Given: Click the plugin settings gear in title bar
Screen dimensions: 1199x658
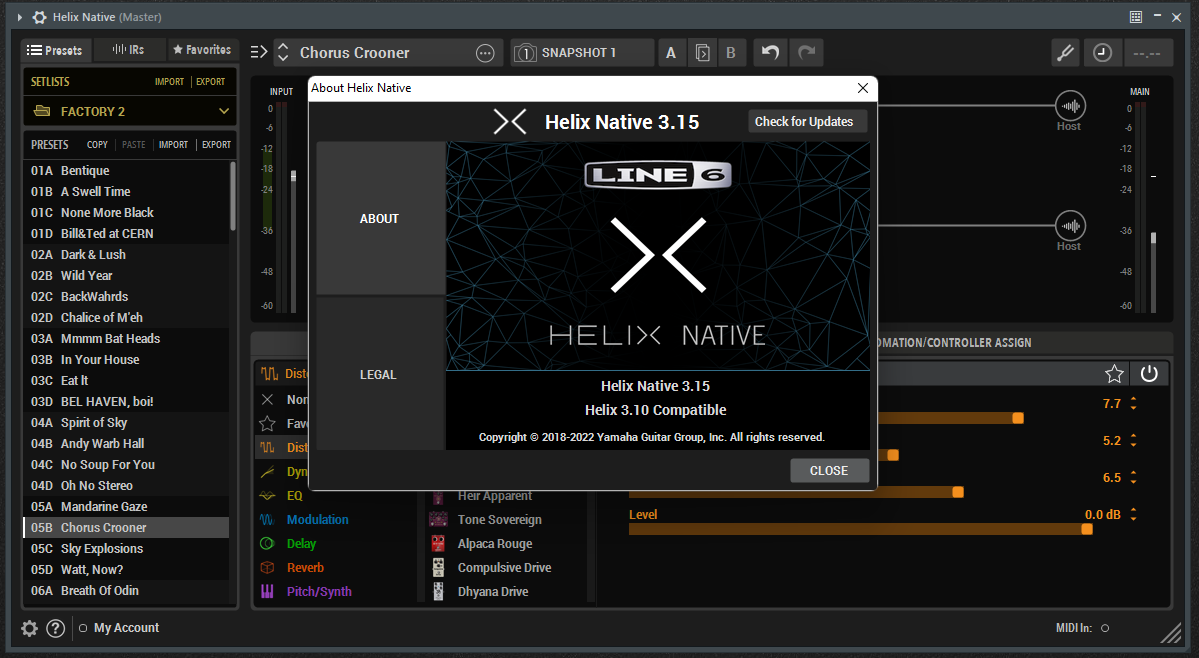Looking at the screenshot, I should [39, 17].
